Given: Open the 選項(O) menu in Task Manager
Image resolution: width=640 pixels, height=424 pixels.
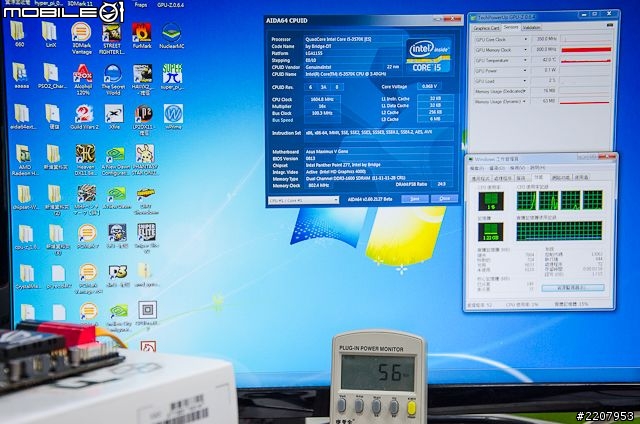Looking at the screenshot, I should 497,168.
